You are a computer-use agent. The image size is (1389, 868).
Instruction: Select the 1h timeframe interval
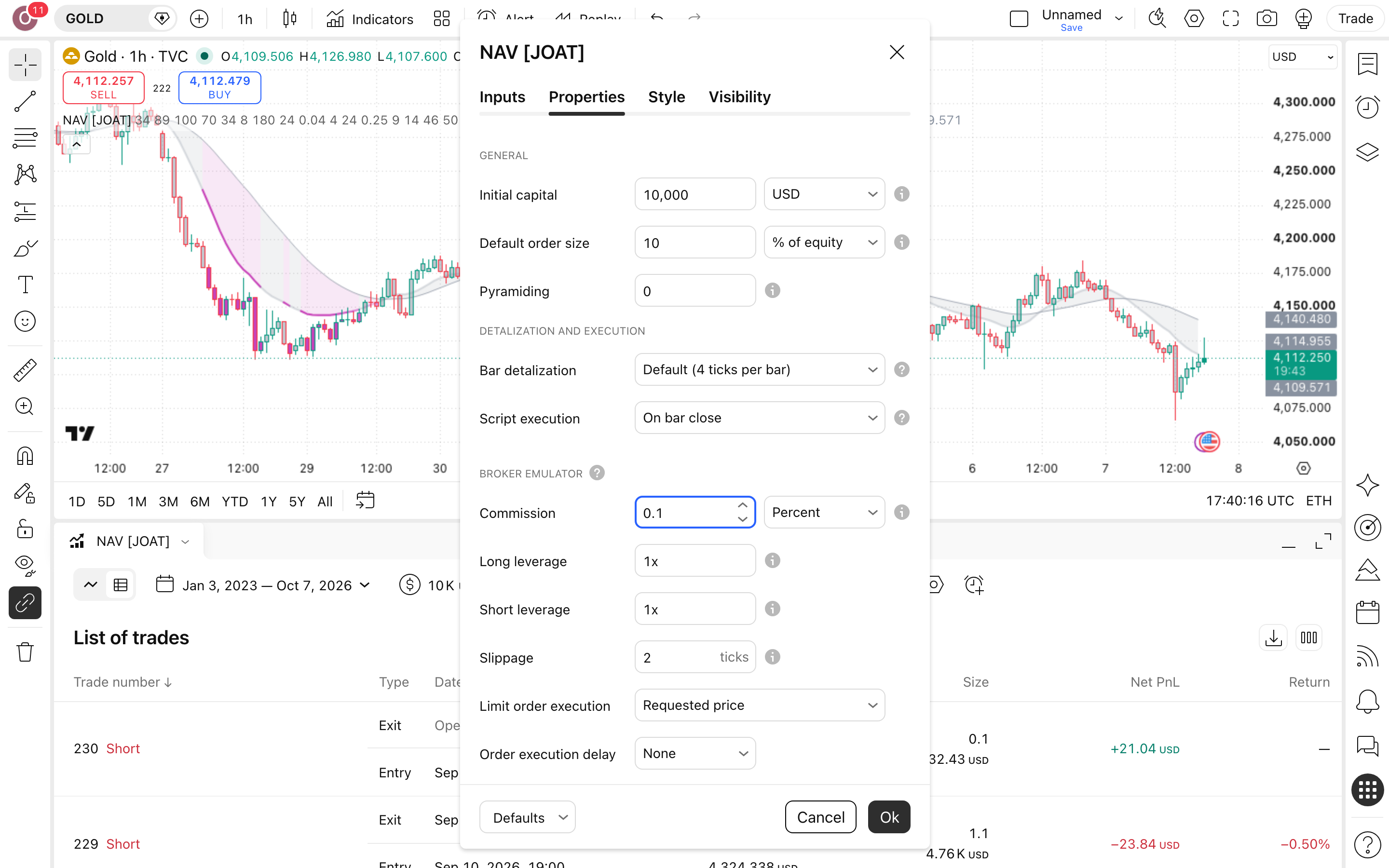pyautogui.click(x=245, y=19)
